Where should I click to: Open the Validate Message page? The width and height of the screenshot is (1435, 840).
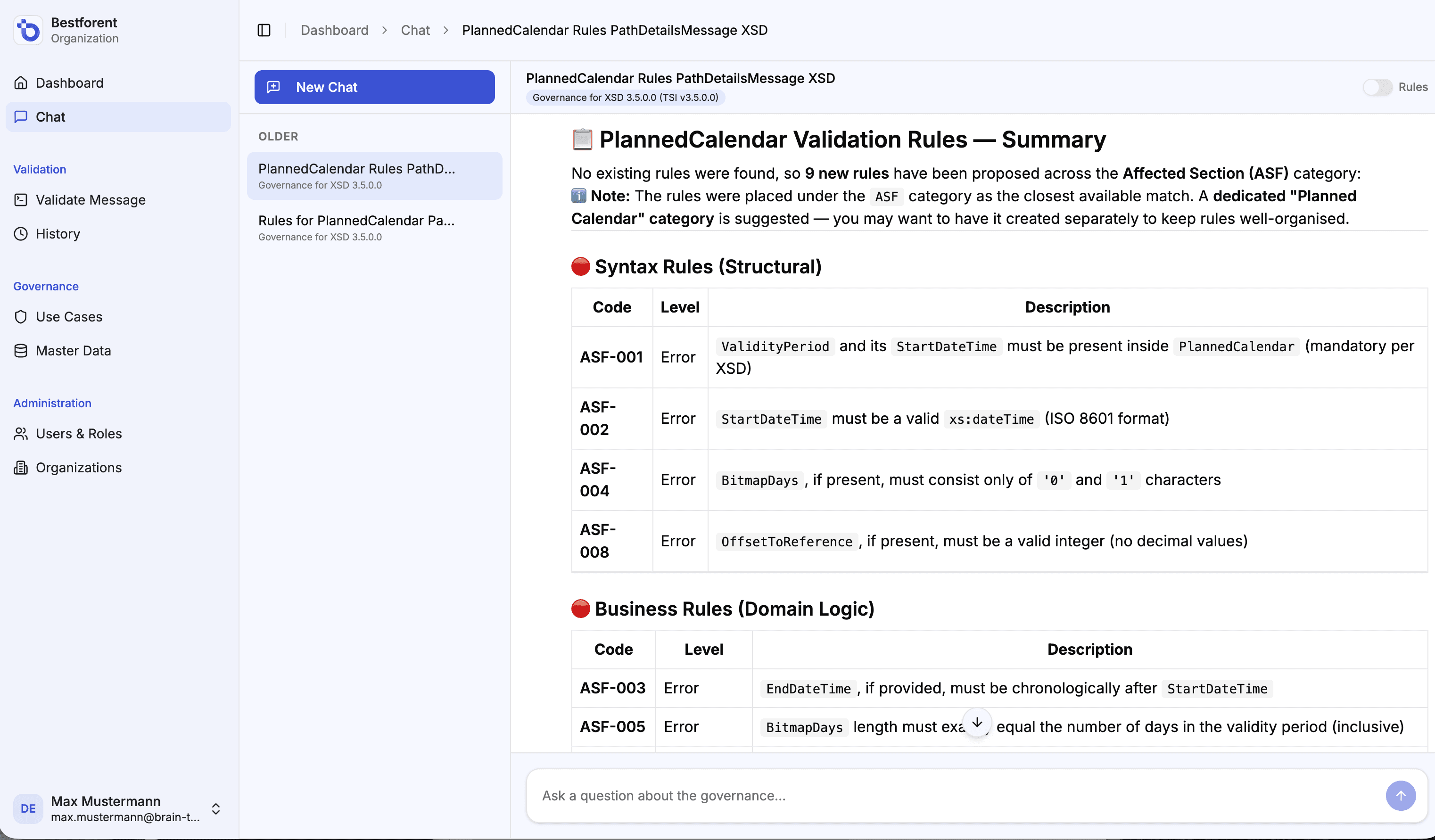[x=90, y=200]
